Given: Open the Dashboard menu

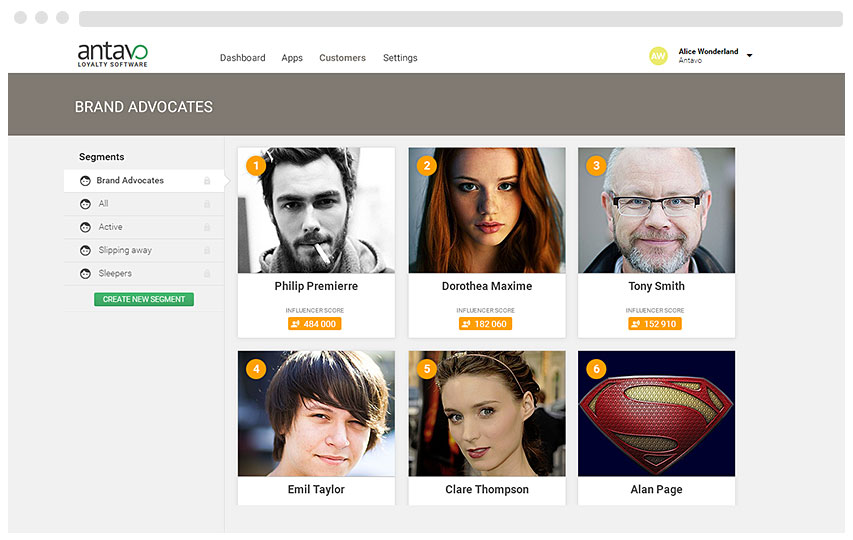Looking at the screenshot, I should pyautogui.click(x=242, y=58).
